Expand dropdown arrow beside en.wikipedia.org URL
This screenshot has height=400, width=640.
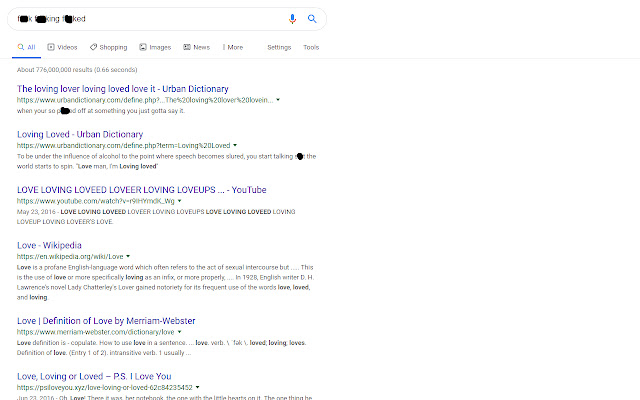click(x=128, y=256)
